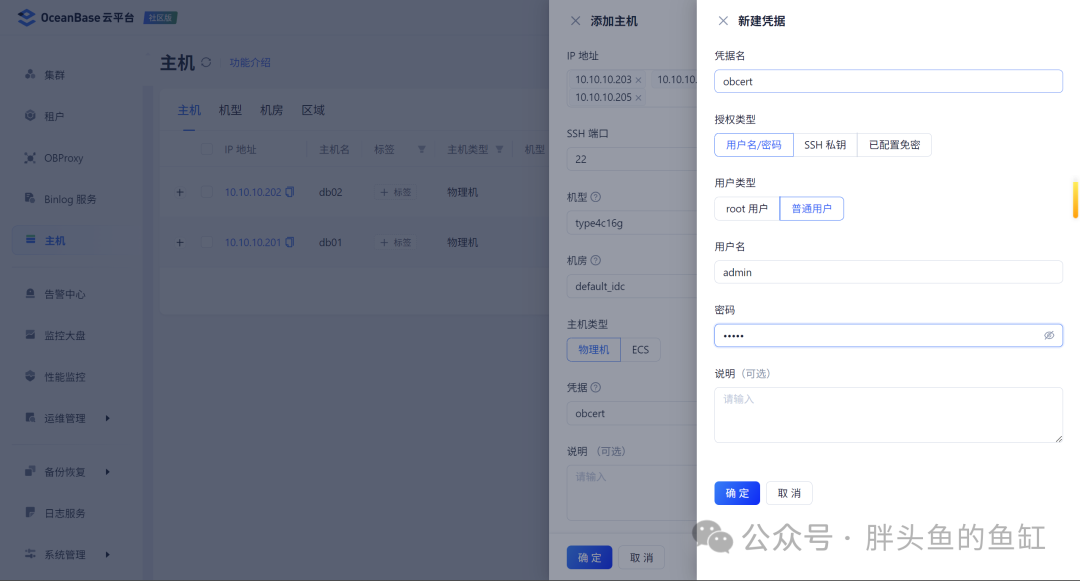Expand row of host db01

point(180,242)
